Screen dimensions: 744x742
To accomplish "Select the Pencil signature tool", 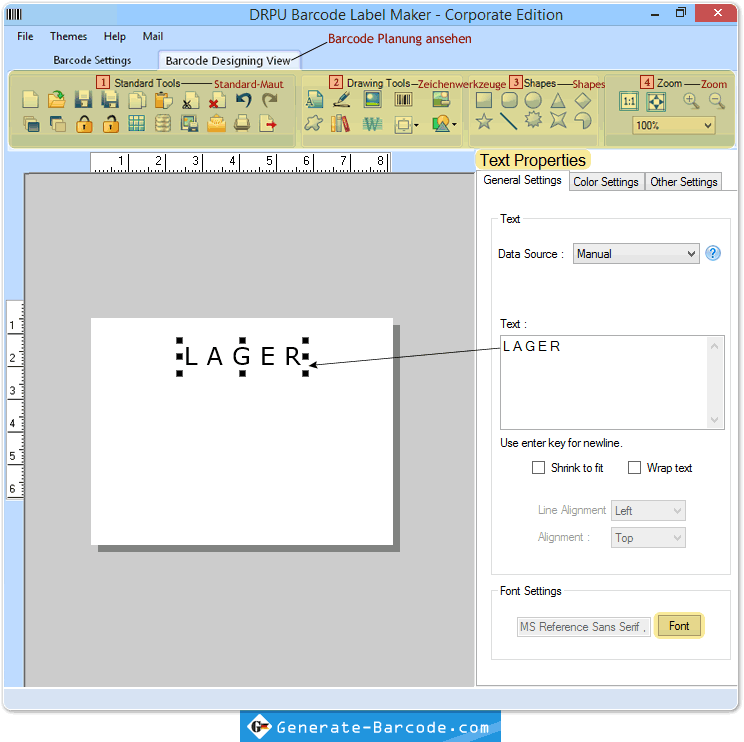I will point(342,99).
